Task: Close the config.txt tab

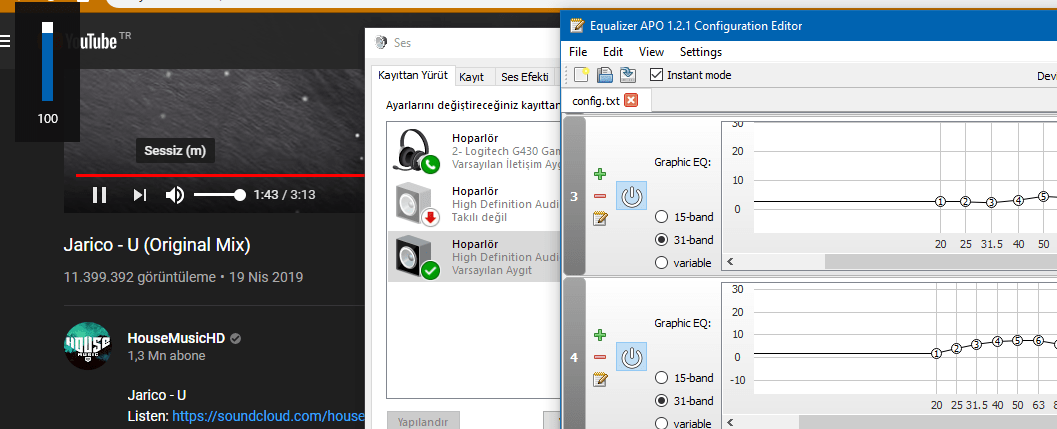Action: pyautogui.click(x=631, y=101)
